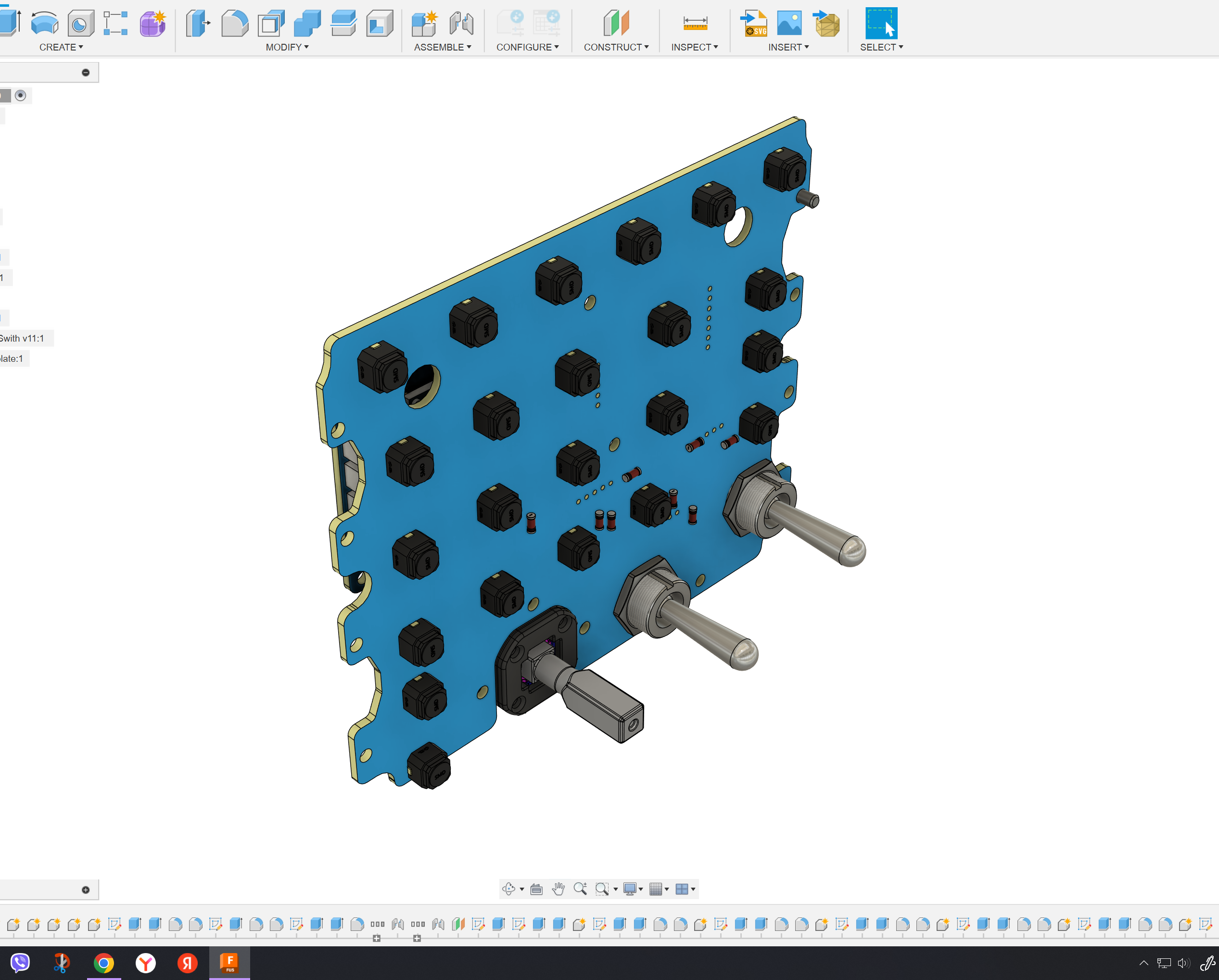The width and height of the screenshot is (1219, 980).
Task: Expand the comments panel plus button
Action: (x=86, y=890)
